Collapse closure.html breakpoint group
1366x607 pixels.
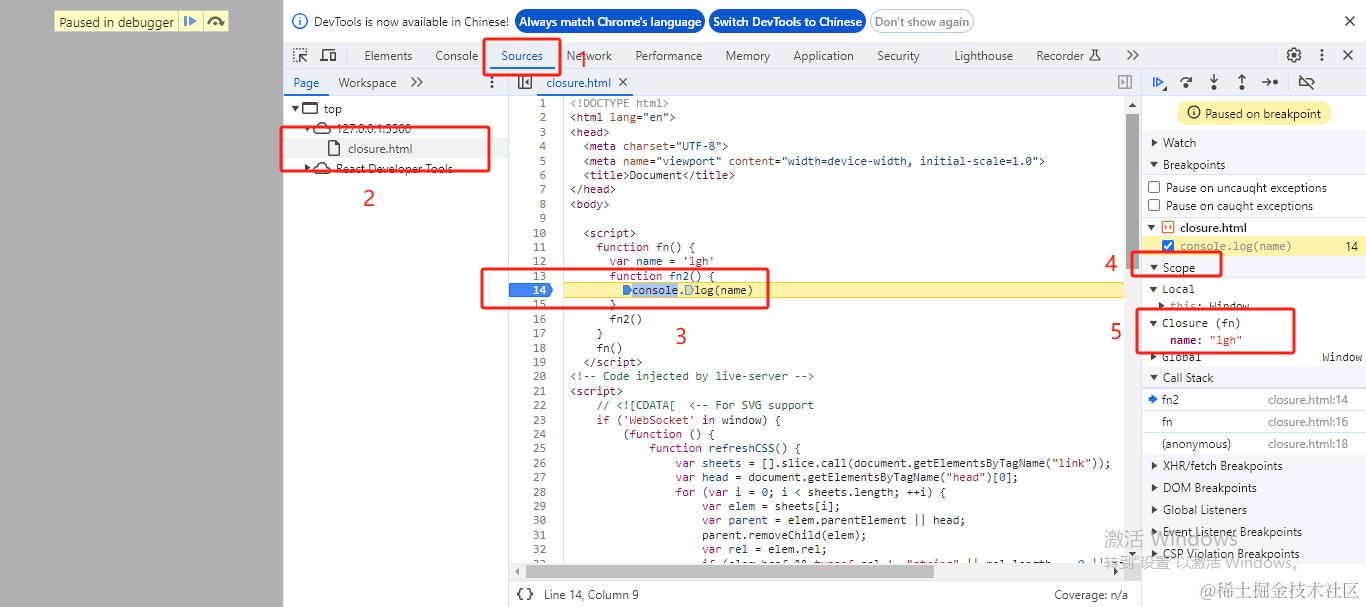pyautogui.click(x=1152, y=228)
